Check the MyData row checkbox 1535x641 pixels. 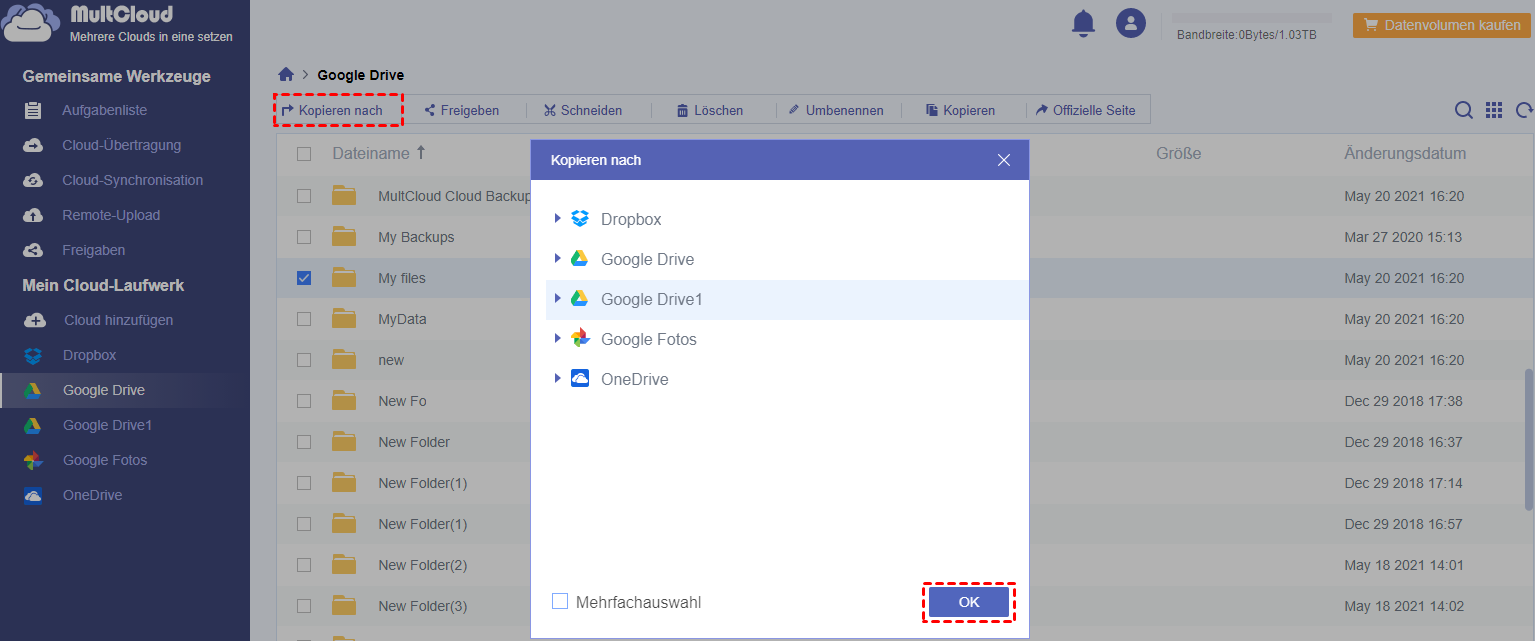(x=304, y=319)
